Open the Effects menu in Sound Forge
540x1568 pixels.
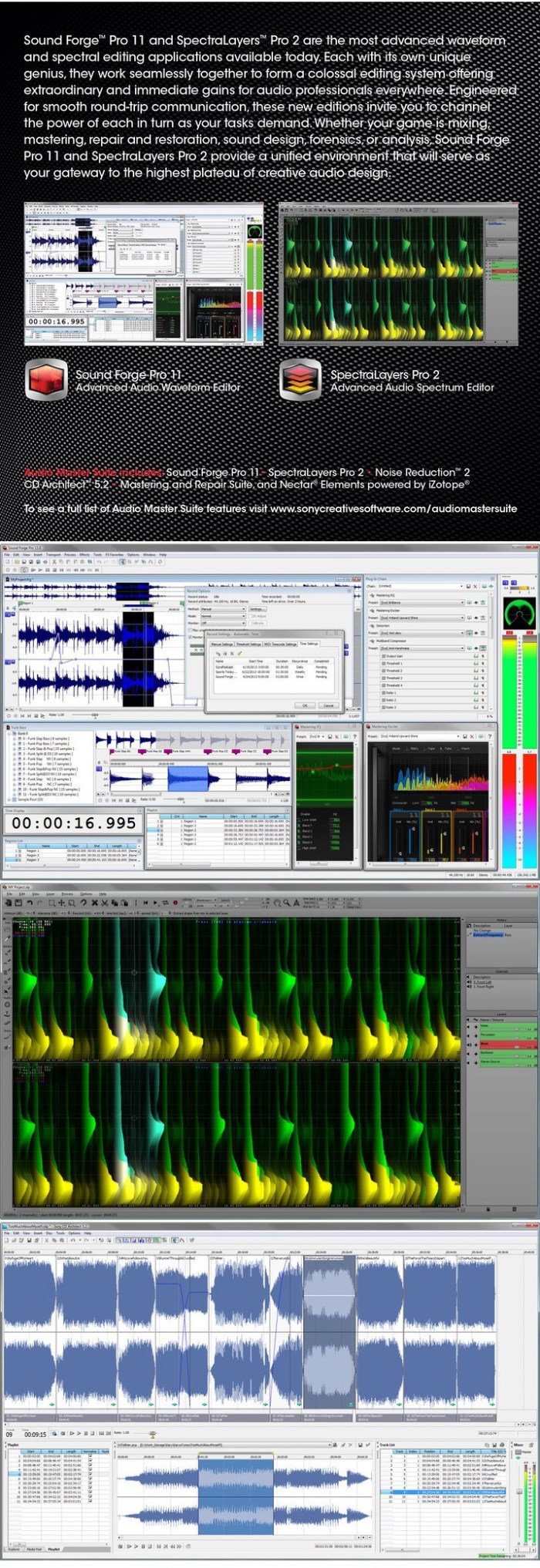click(x=84, y=555)
